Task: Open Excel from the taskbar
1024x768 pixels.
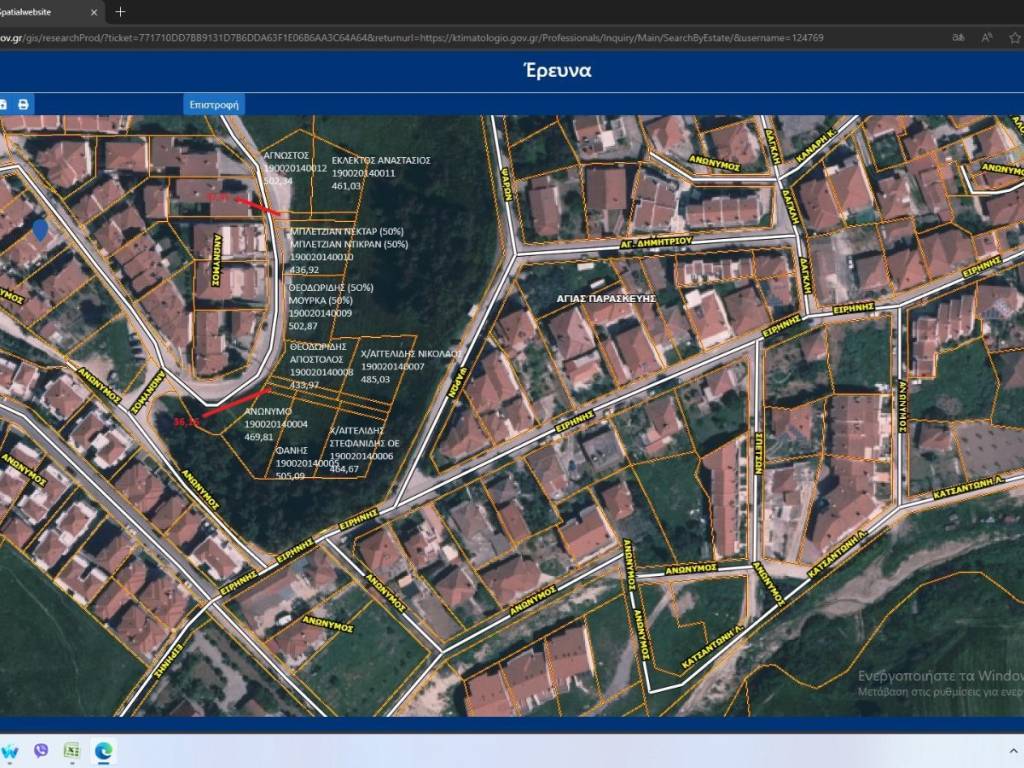Action: [x=72, y=750]
